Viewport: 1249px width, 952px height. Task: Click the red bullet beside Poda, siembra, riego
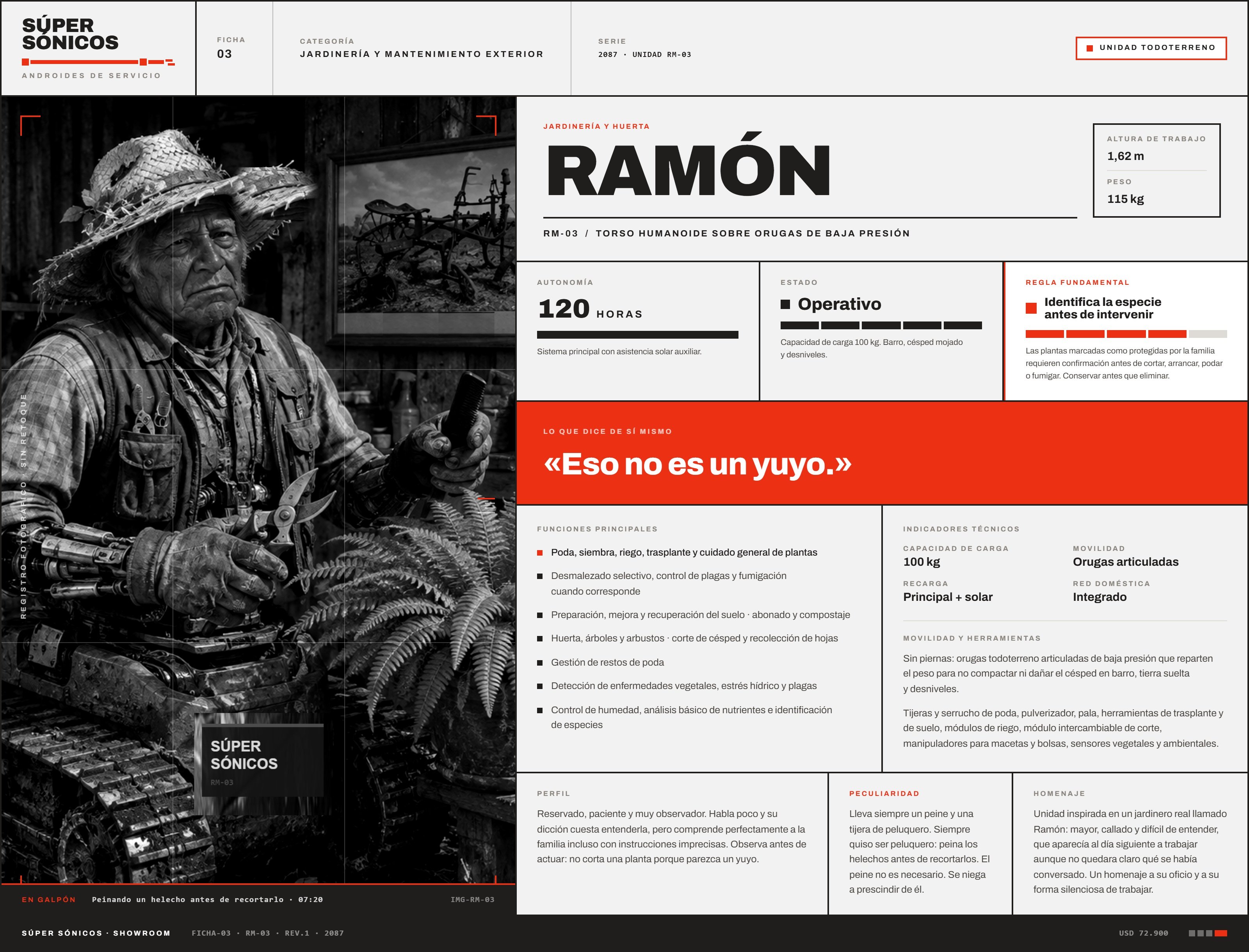pyautogui.click(x=540, y=552)
